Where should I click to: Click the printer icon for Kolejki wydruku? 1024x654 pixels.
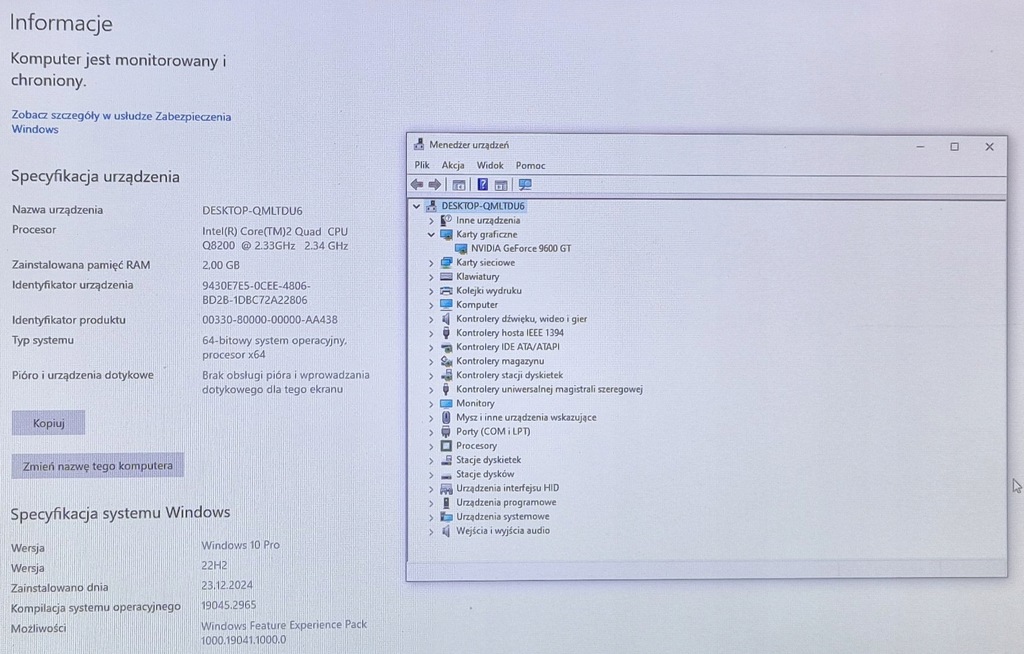(x=446, y=291)
